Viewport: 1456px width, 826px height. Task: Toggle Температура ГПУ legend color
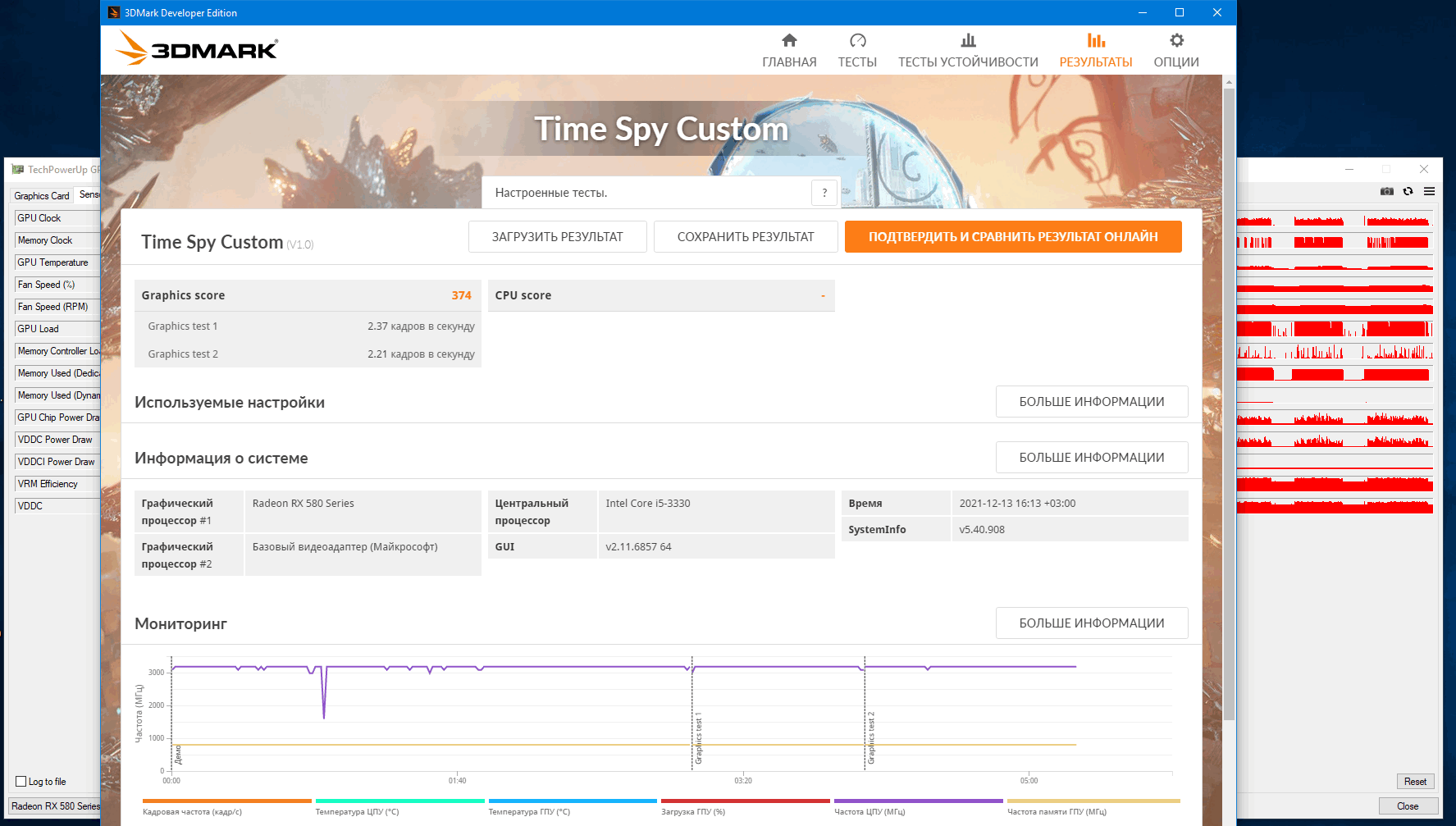[573, 801]
